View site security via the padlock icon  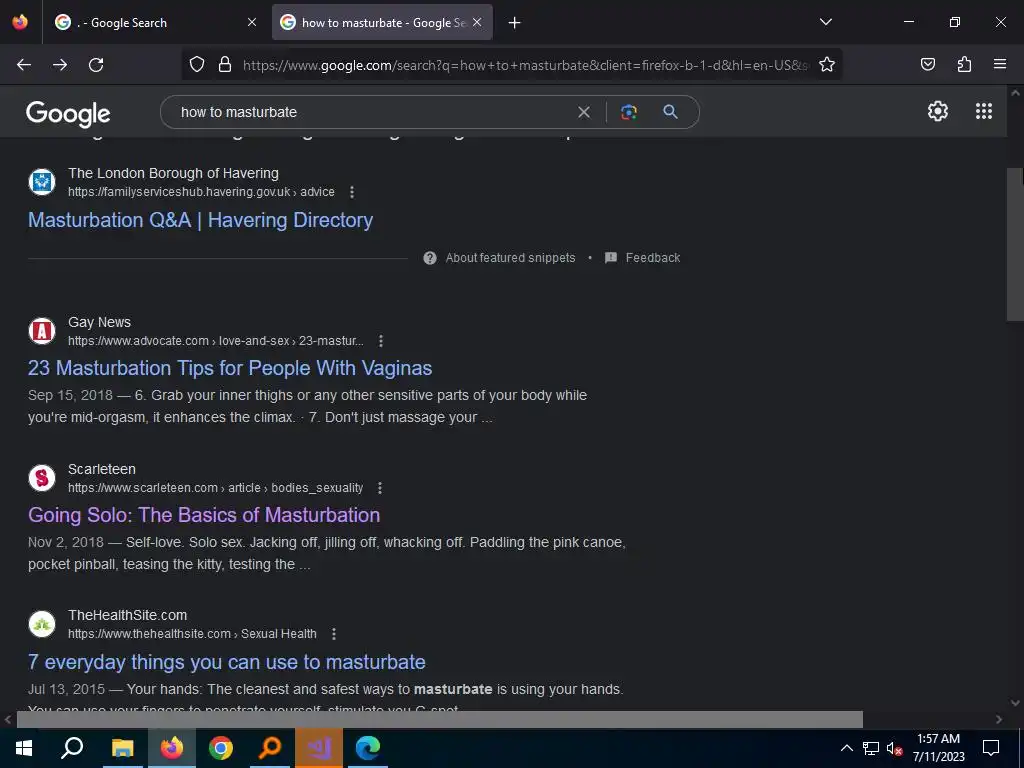pos(225,65)
